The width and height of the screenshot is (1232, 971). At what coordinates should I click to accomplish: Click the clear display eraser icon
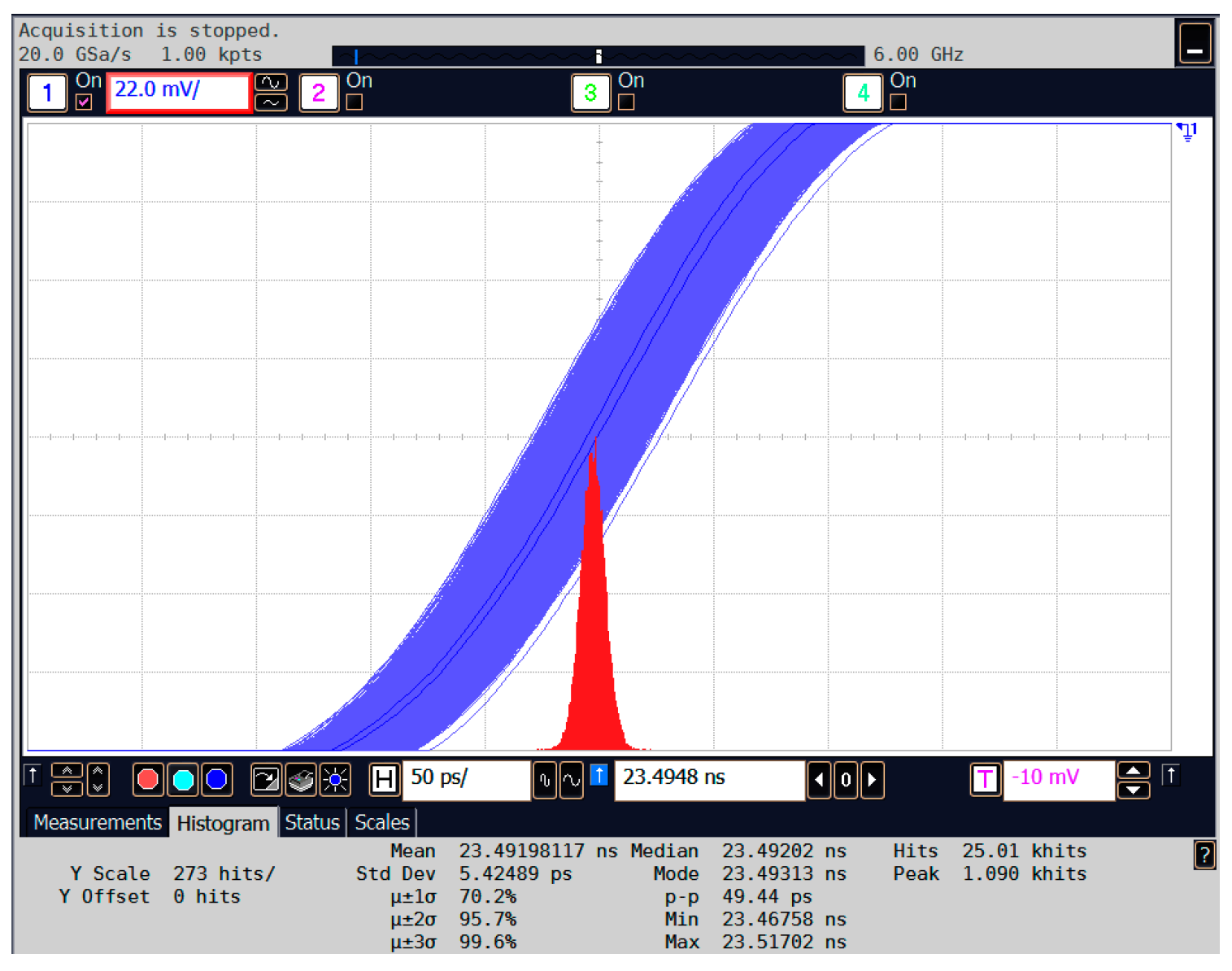[x=301, y=780]
